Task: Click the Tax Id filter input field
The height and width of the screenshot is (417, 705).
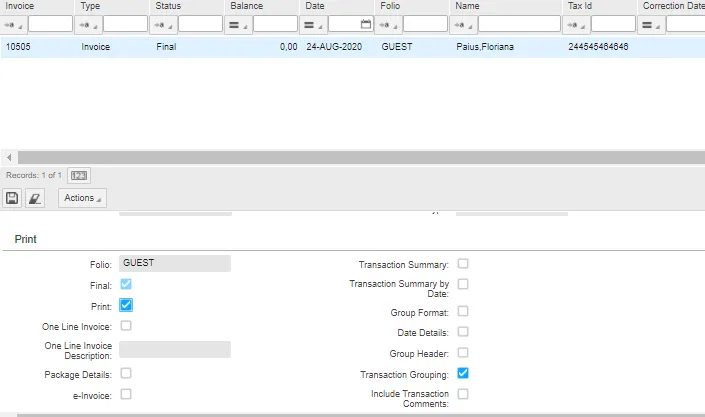Action: (x=613, y=24)
